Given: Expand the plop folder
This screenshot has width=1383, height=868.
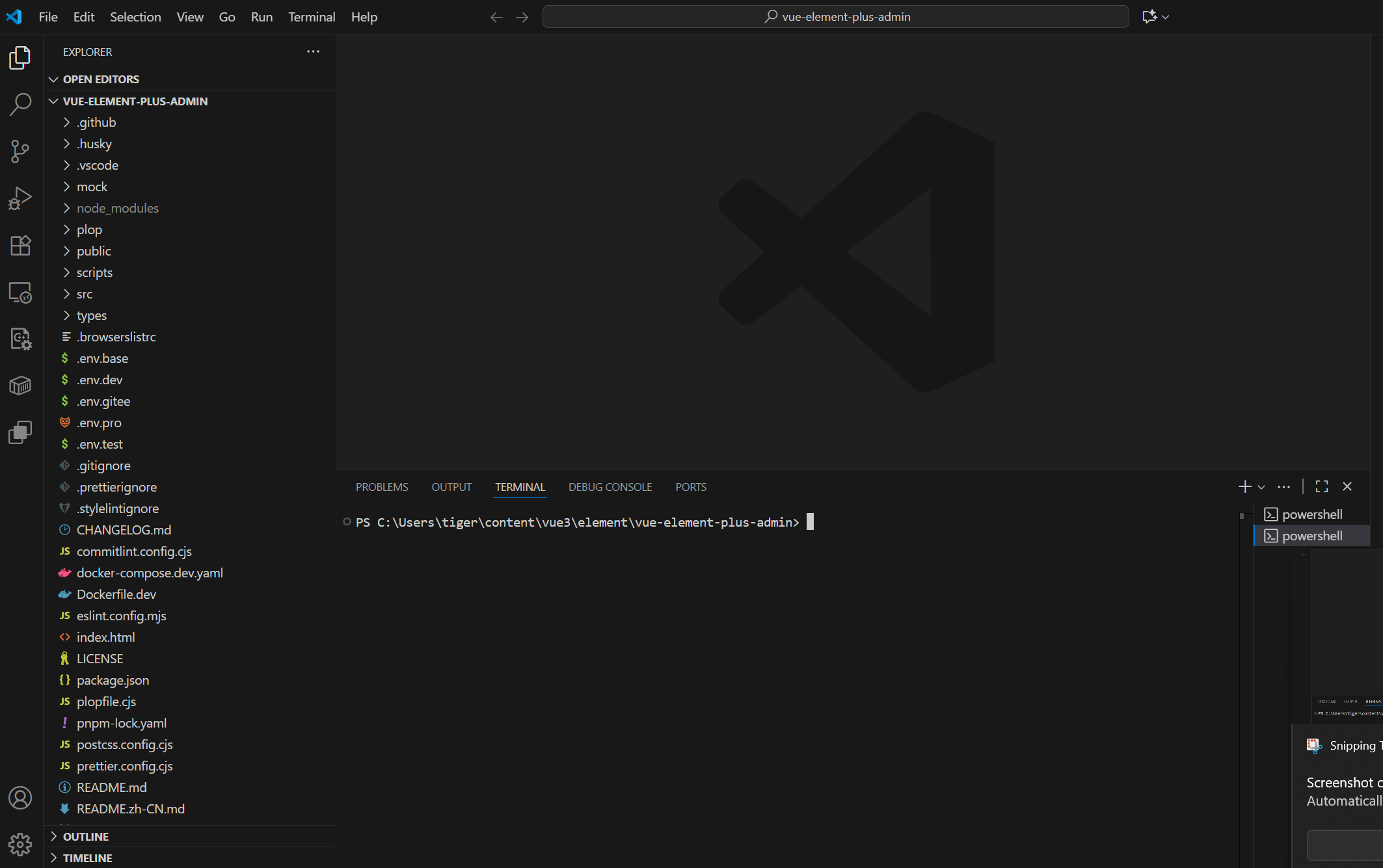Looking at the screenshot, I should pyautogui.click(x=189, y=230).
